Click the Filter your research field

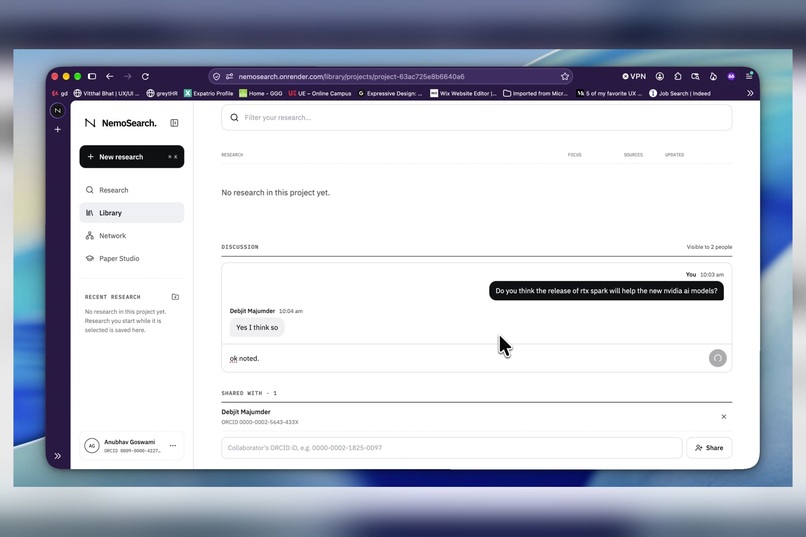coord(477,118)
